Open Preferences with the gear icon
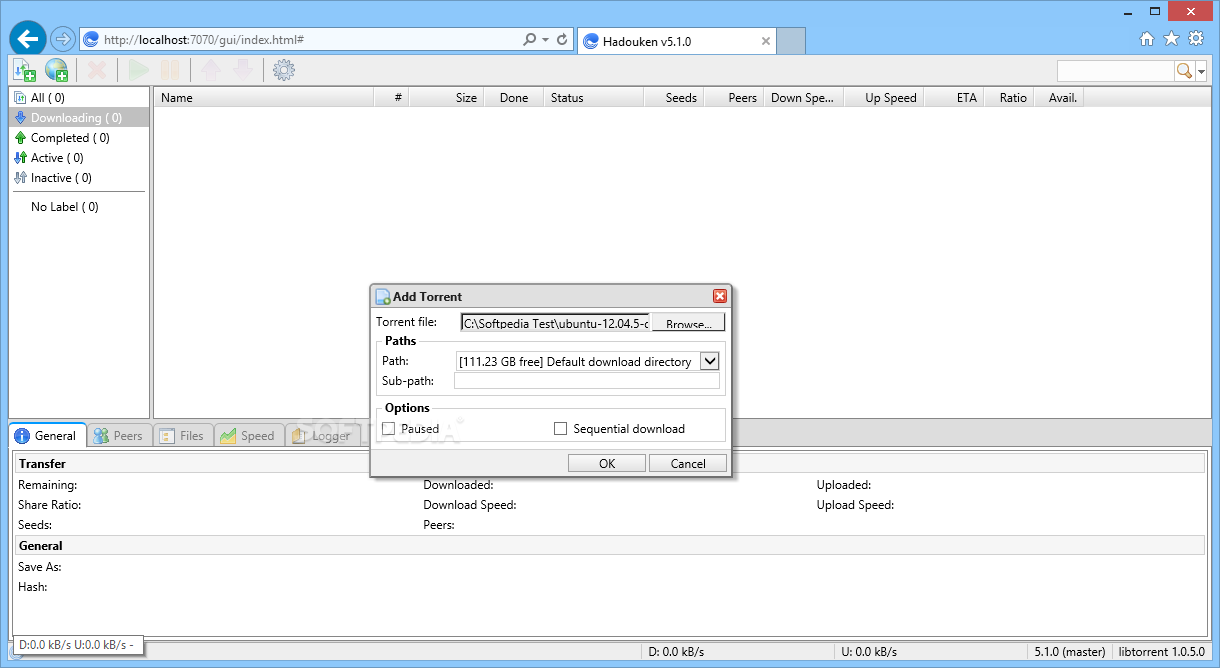This screenshot has width=1220, height=668. [284, 70]
